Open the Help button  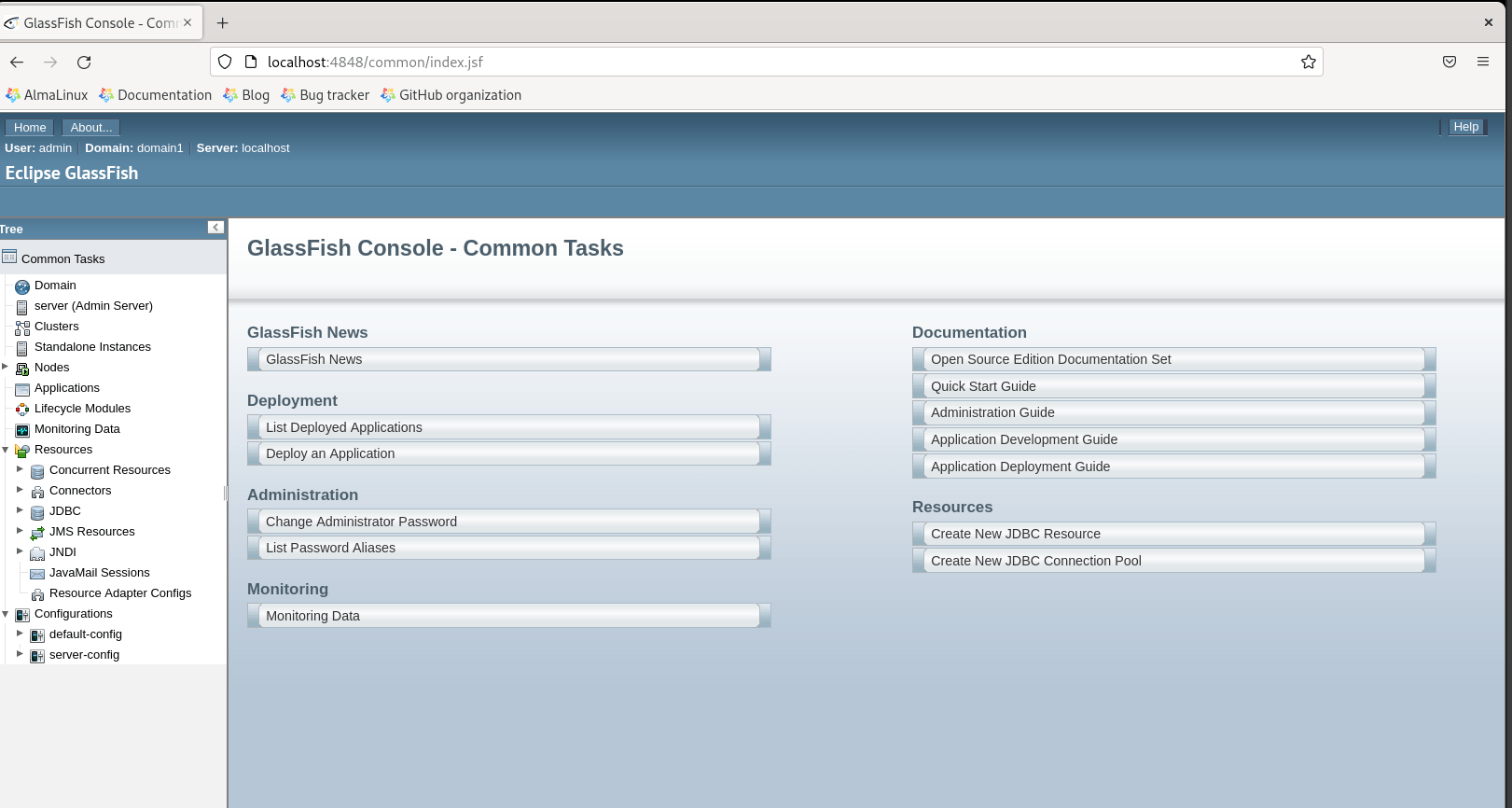point(1465,127)
